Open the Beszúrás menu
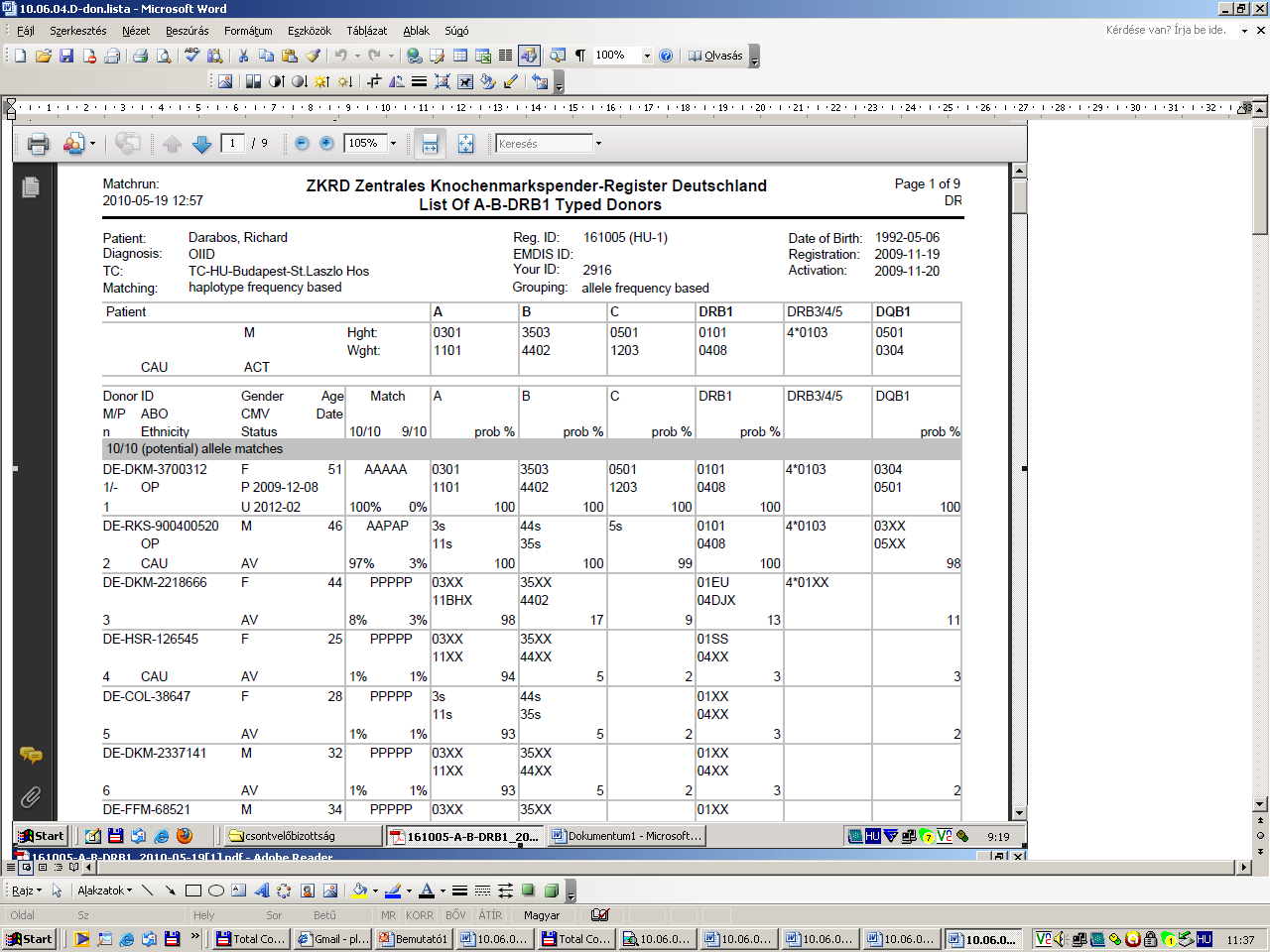This screenshot has height=952, width=1270. click(x=188, y=31)
